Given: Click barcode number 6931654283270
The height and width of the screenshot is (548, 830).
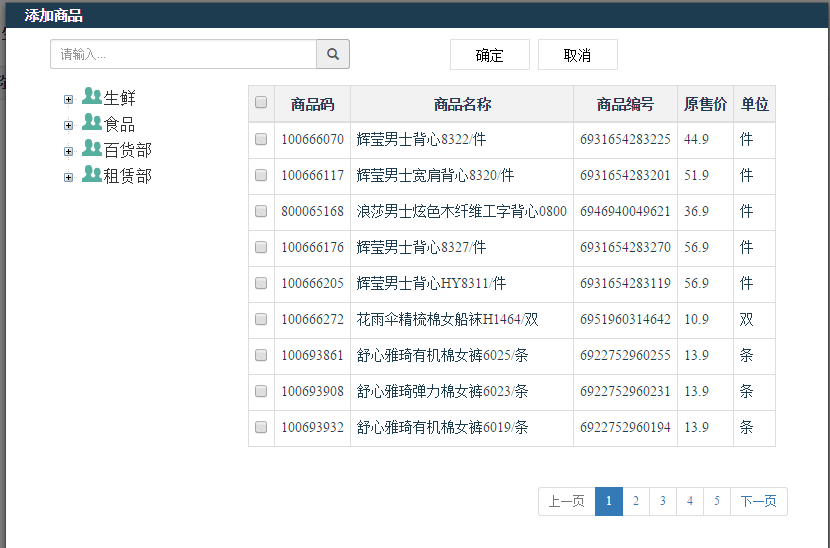Looking at the screenshot, I should [625, 247].
